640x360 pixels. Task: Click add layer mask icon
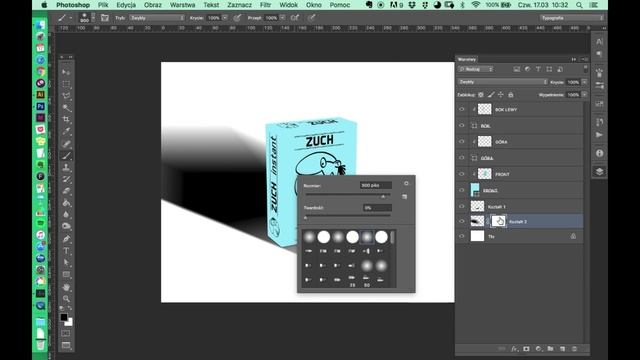point(526,349)
